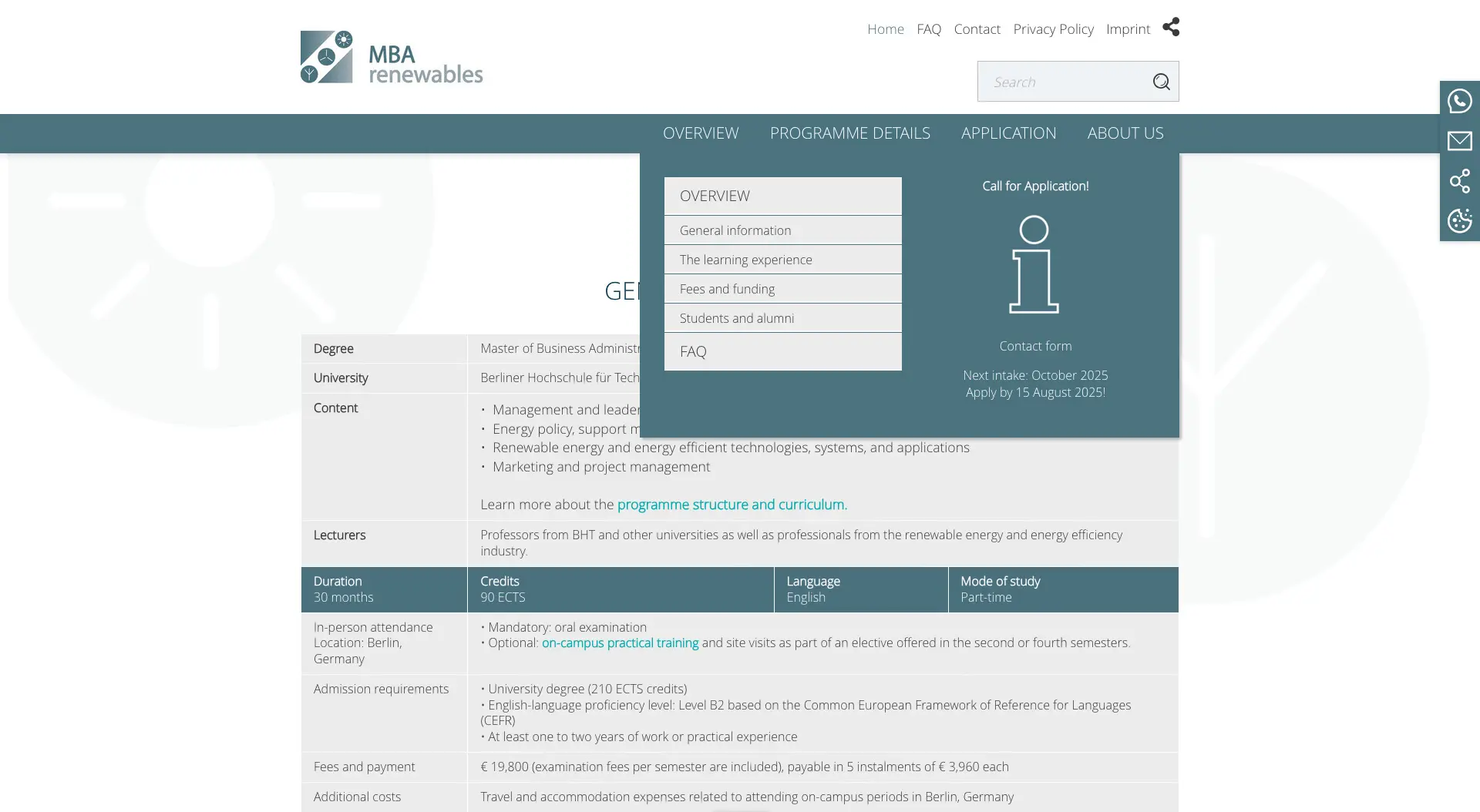Open the phone contact sidebar icon
This screenshot has height=812, width=1480.
pos(1459,101)
